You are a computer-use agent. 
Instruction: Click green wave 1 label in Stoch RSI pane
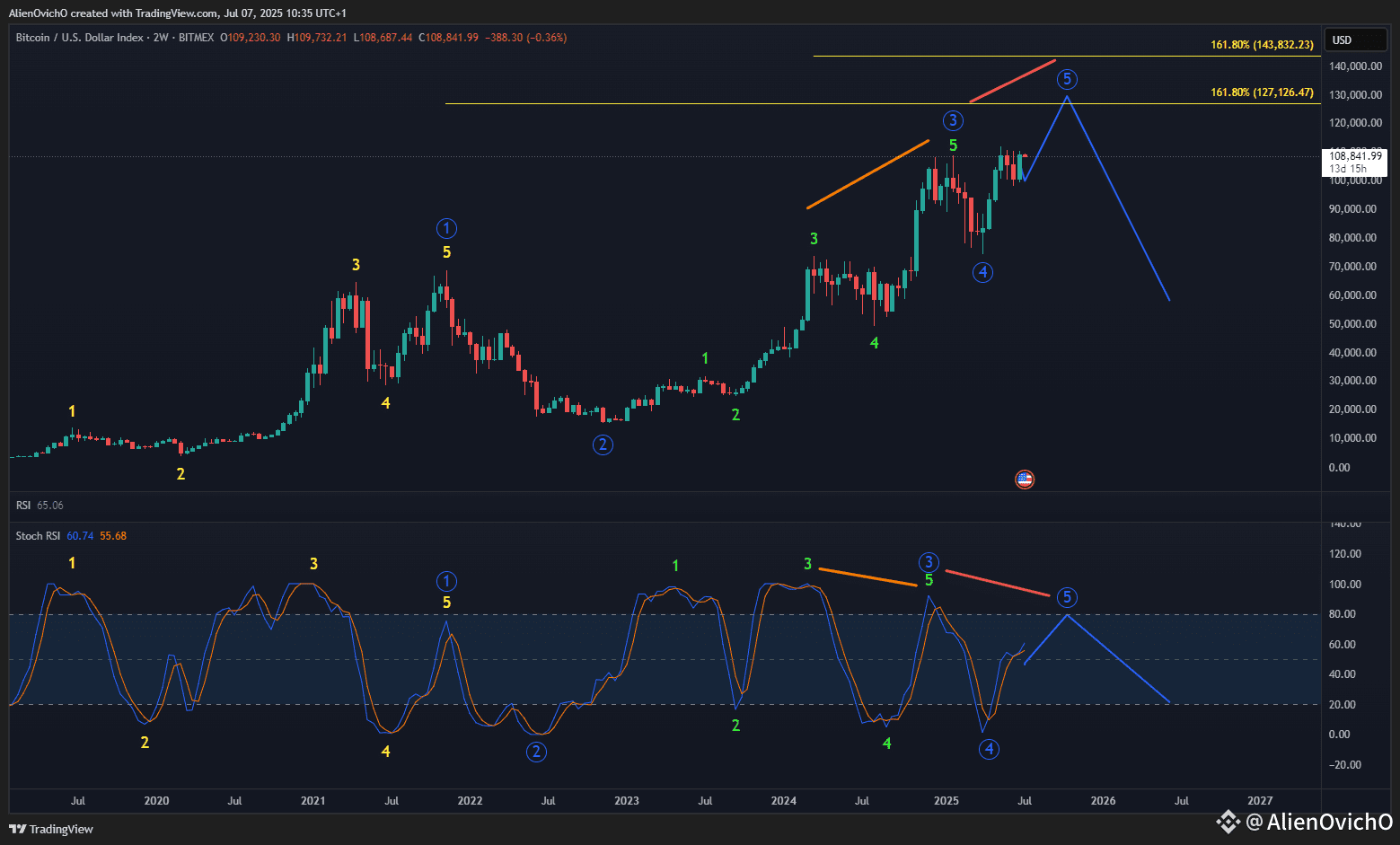[675, 566]
